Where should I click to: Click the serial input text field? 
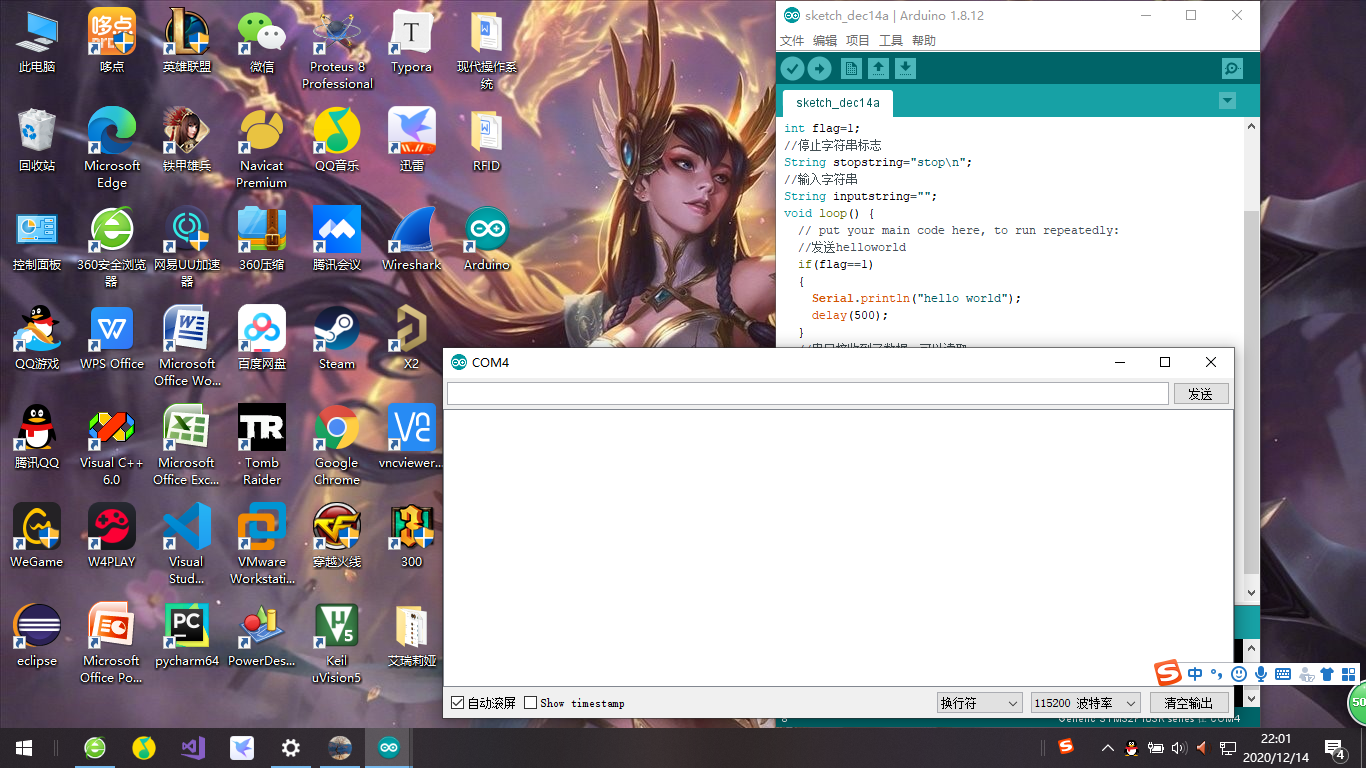[808, 394]
